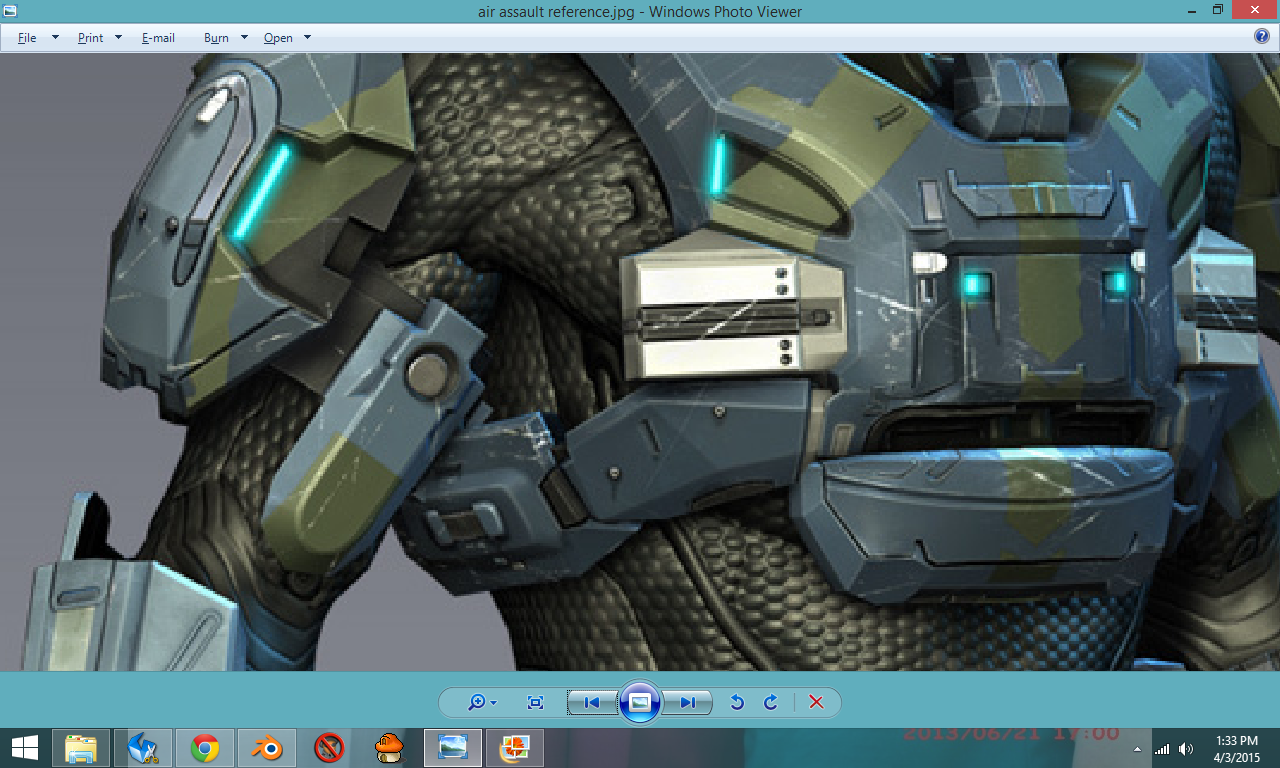The image size is (1280, 768).
Task: Go to the previous photo
Action: click(x=592, y=703)
